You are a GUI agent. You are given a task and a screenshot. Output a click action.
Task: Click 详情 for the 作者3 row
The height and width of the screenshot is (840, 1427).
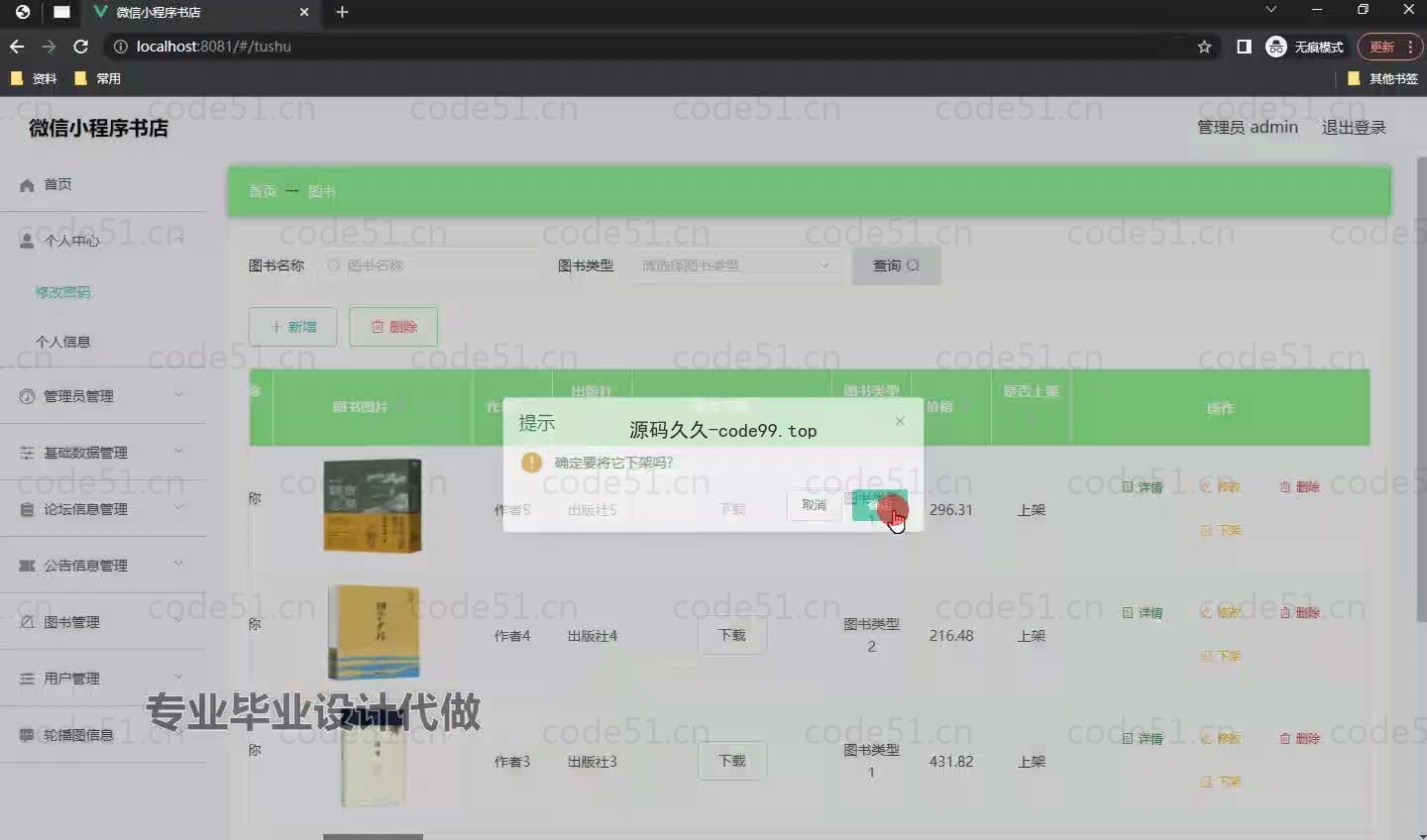coord(1143,739)
